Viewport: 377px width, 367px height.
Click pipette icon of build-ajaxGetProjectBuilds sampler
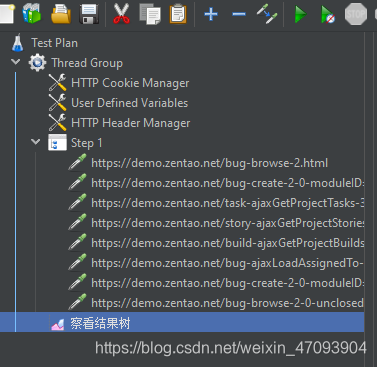click(x=77, y=242)
